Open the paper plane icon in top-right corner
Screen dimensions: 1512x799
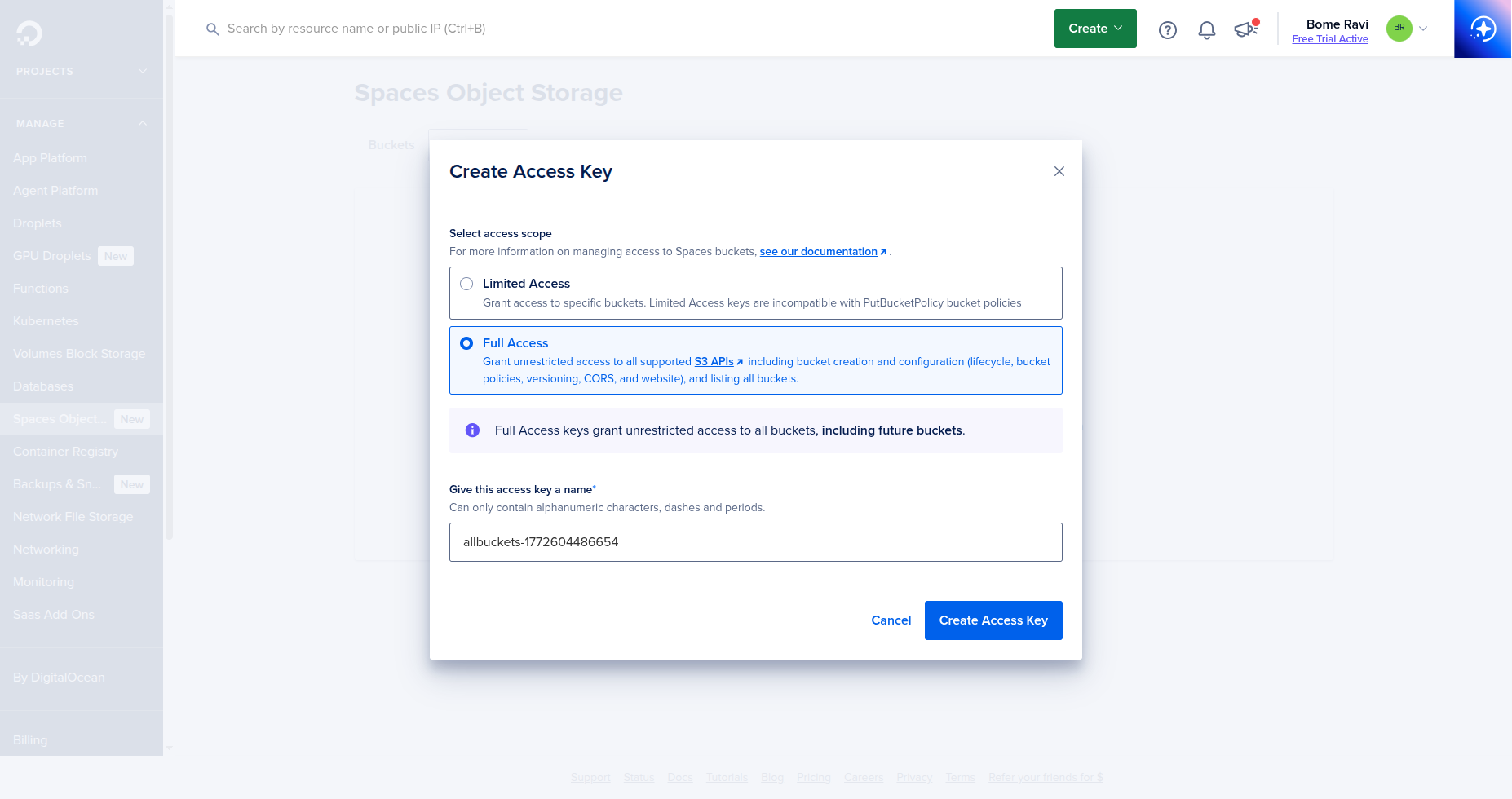click(1483, 29)
